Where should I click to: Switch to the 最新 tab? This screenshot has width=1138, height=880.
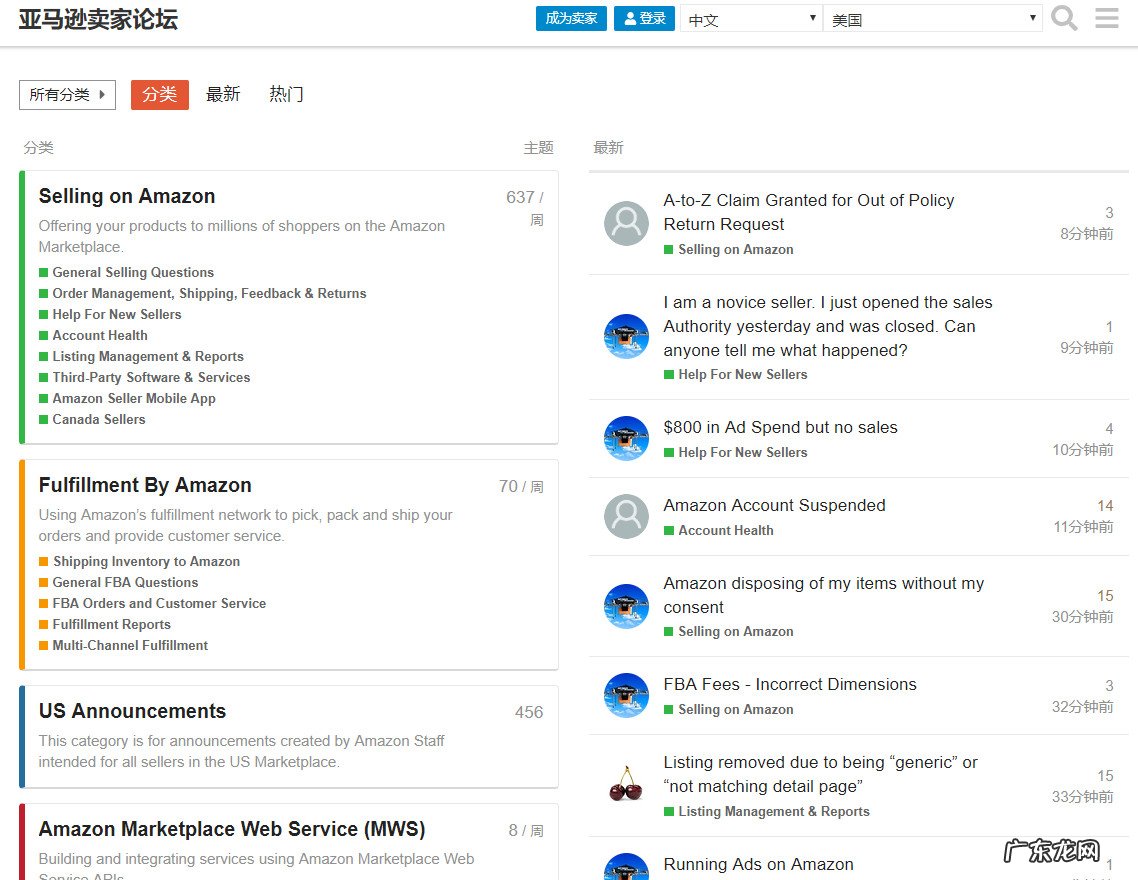click(x=223, y=95)
